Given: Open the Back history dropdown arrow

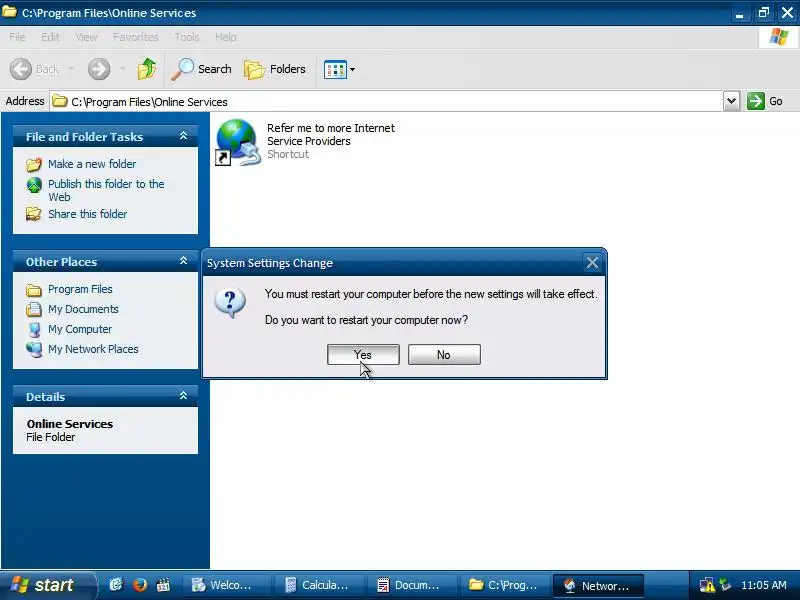Looking at the screenshot, I should [71, 69].
